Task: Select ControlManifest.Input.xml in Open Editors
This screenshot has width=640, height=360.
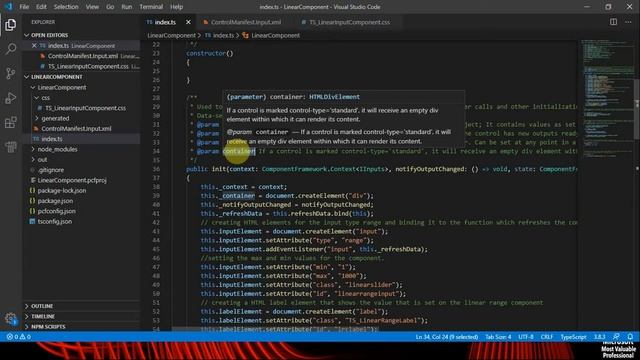Action: [83, 56]
